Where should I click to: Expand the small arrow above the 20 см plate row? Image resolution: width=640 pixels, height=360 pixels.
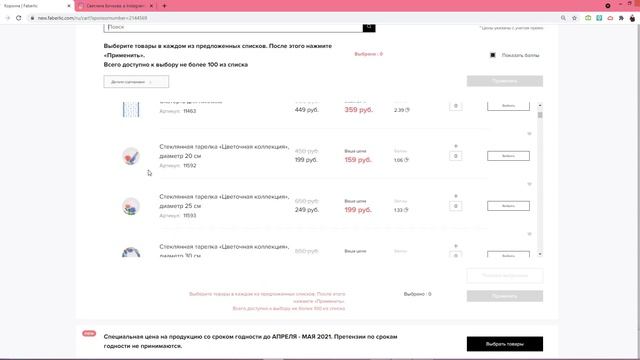(529, 133)
